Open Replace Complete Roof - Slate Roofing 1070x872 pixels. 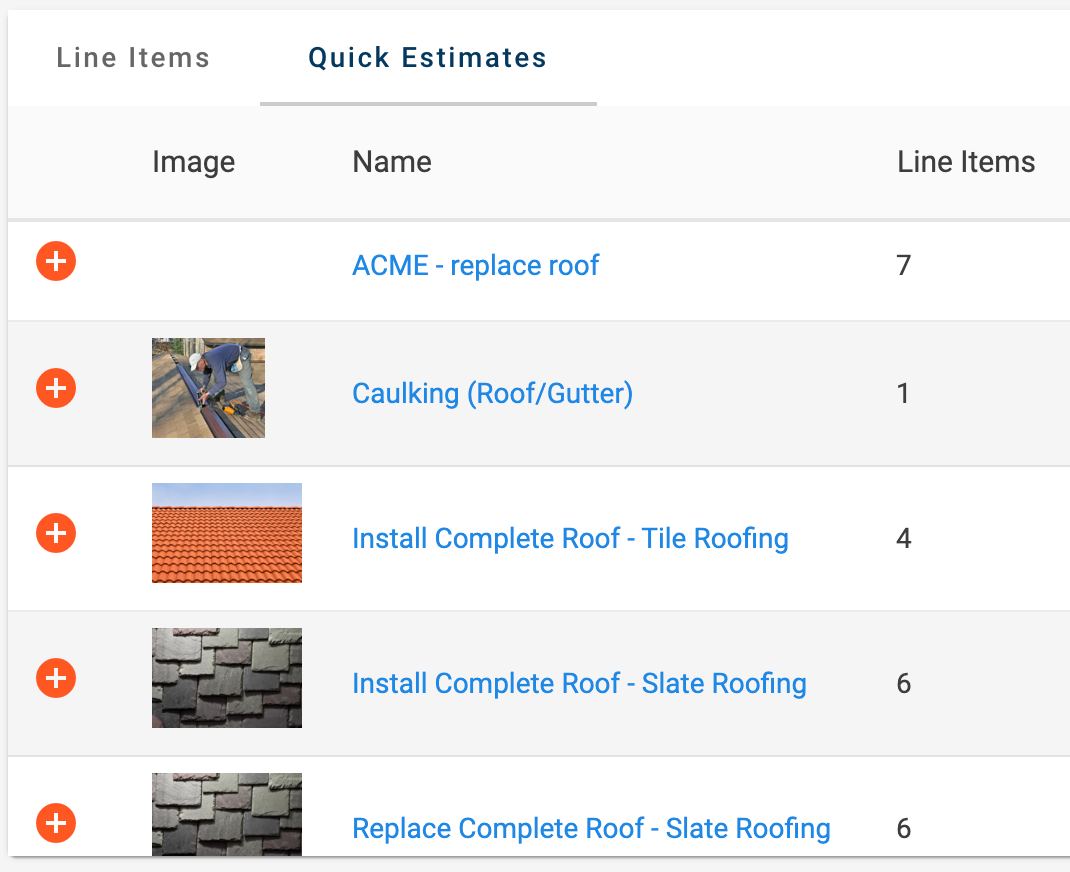pyautogui.click(x=591, y=829)
